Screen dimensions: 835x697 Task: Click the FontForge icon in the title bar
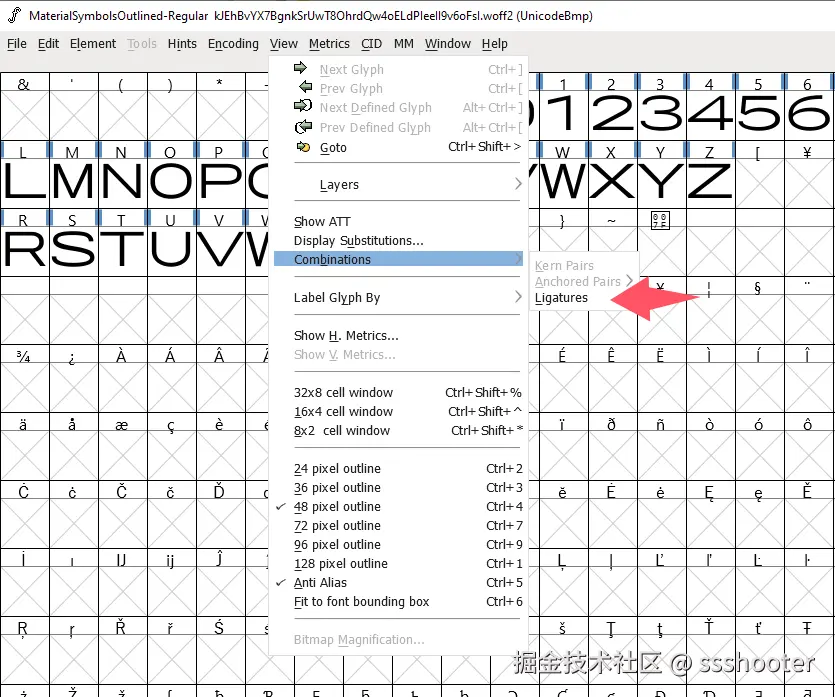pos(11,14)
